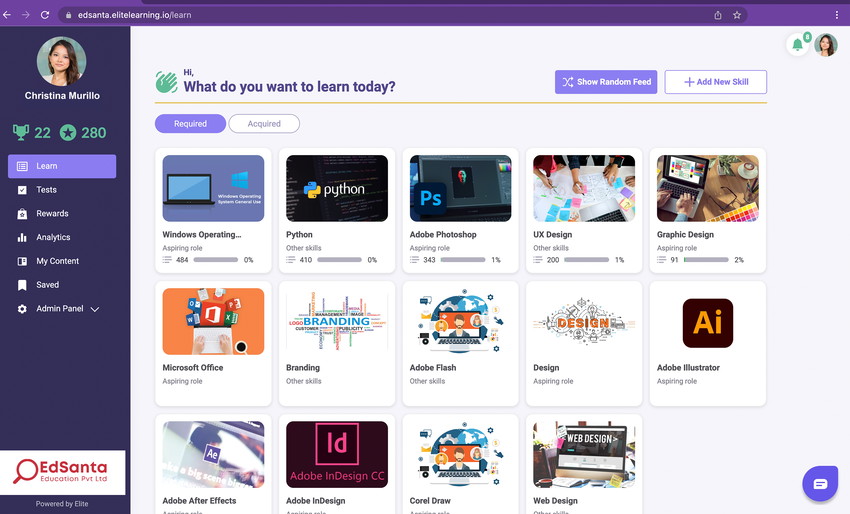Click the EdSanta logo
This screenshot has width=850, height=514.
click(x=62, y=472)
